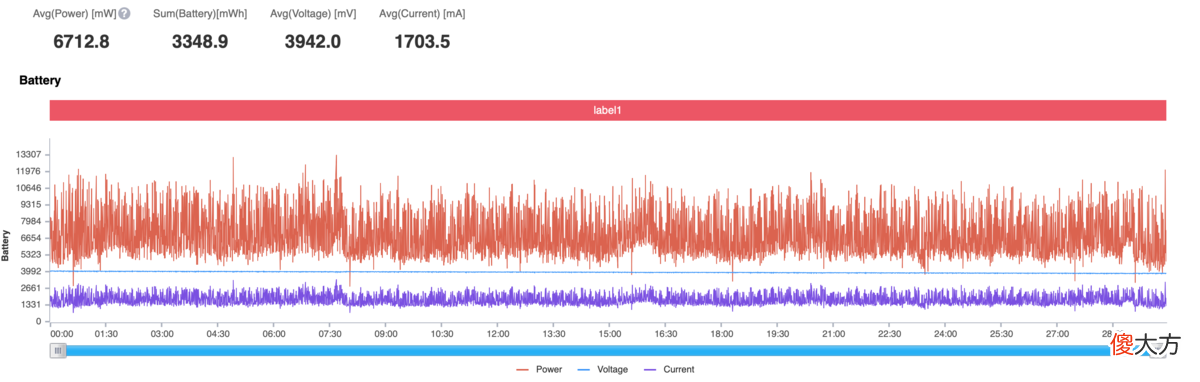Click the 07:30 time axis tick label
1200x382 pixels.
330,334
